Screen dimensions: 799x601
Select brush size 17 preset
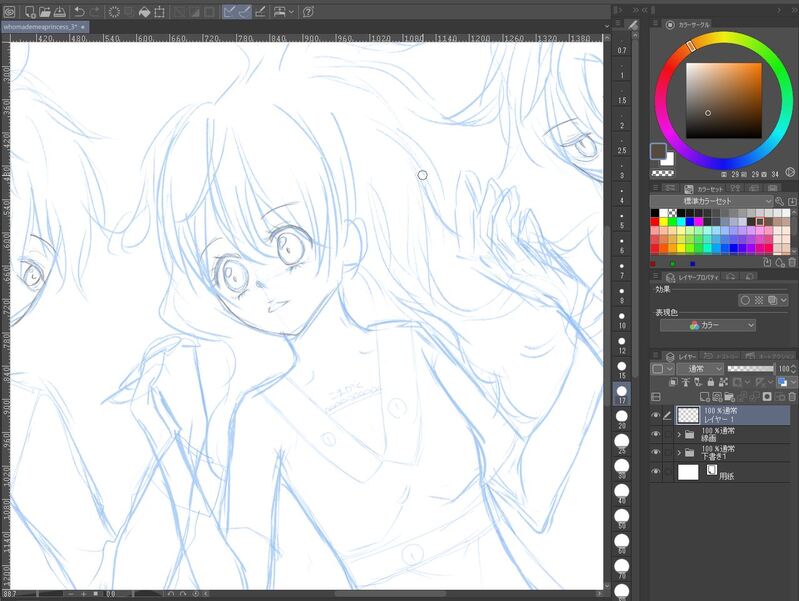(x=622, y=394)
